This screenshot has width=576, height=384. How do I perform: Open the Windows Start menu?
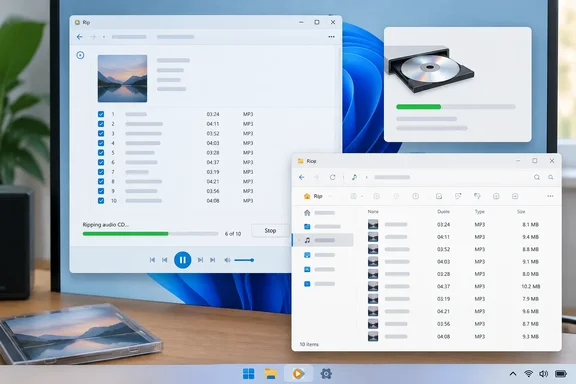click(249, 374)
